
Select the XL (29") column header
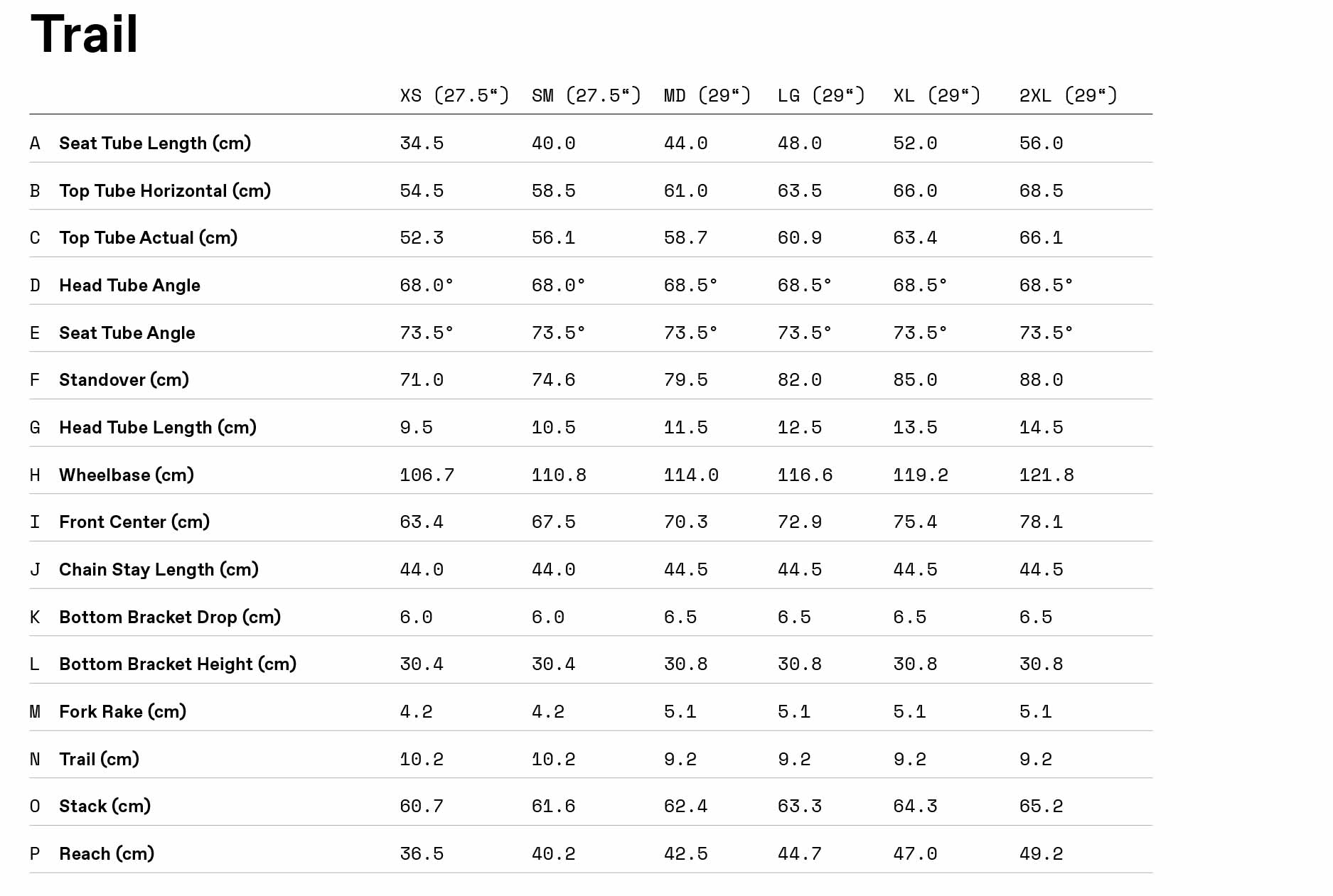coord(936,95)
